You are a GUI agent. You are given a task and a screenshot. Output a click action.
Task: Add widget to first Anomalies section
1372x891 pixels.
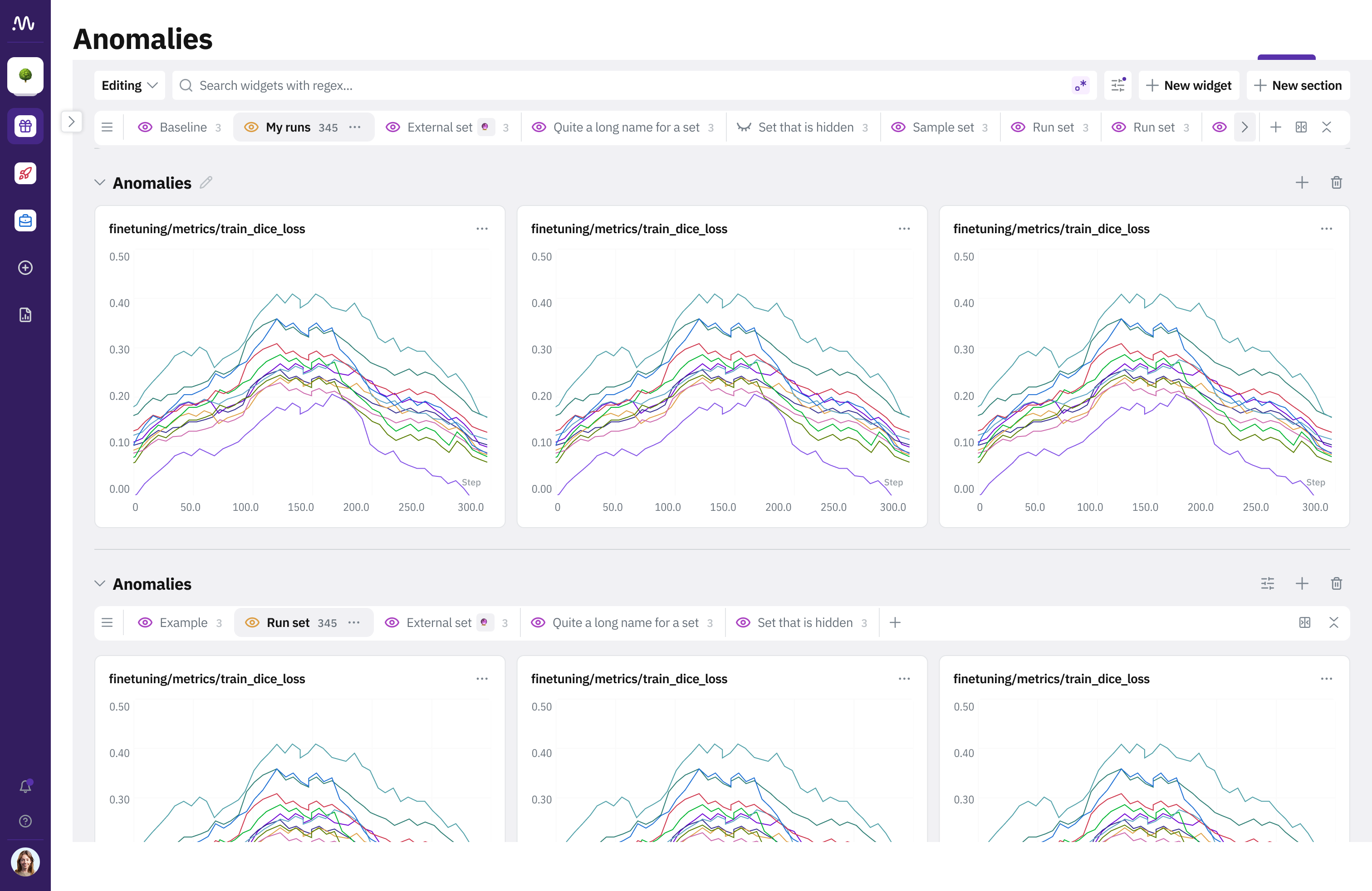tap(1302, 183)
